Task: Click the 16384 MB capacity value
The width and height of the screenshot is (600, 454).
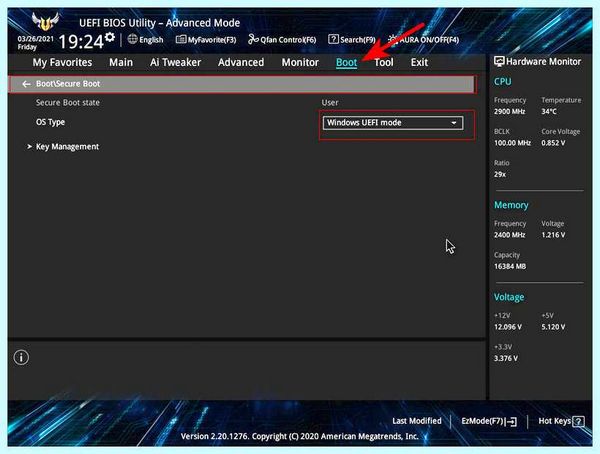Action: 510,266
